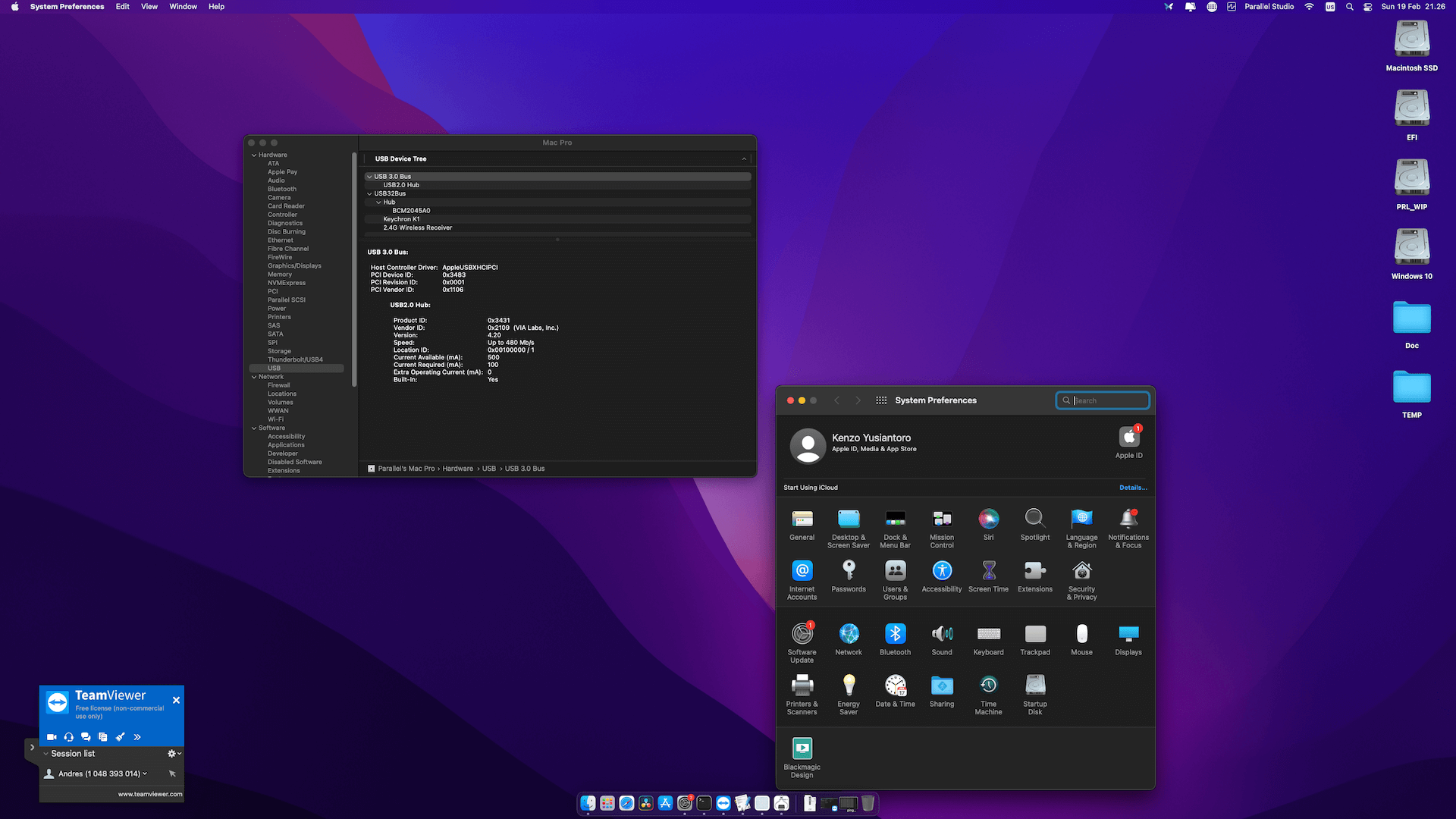Open TeamViewer session settings gear dropdown
The height and width of the screenshot is (819, 1456).
[x=174, y=754]
